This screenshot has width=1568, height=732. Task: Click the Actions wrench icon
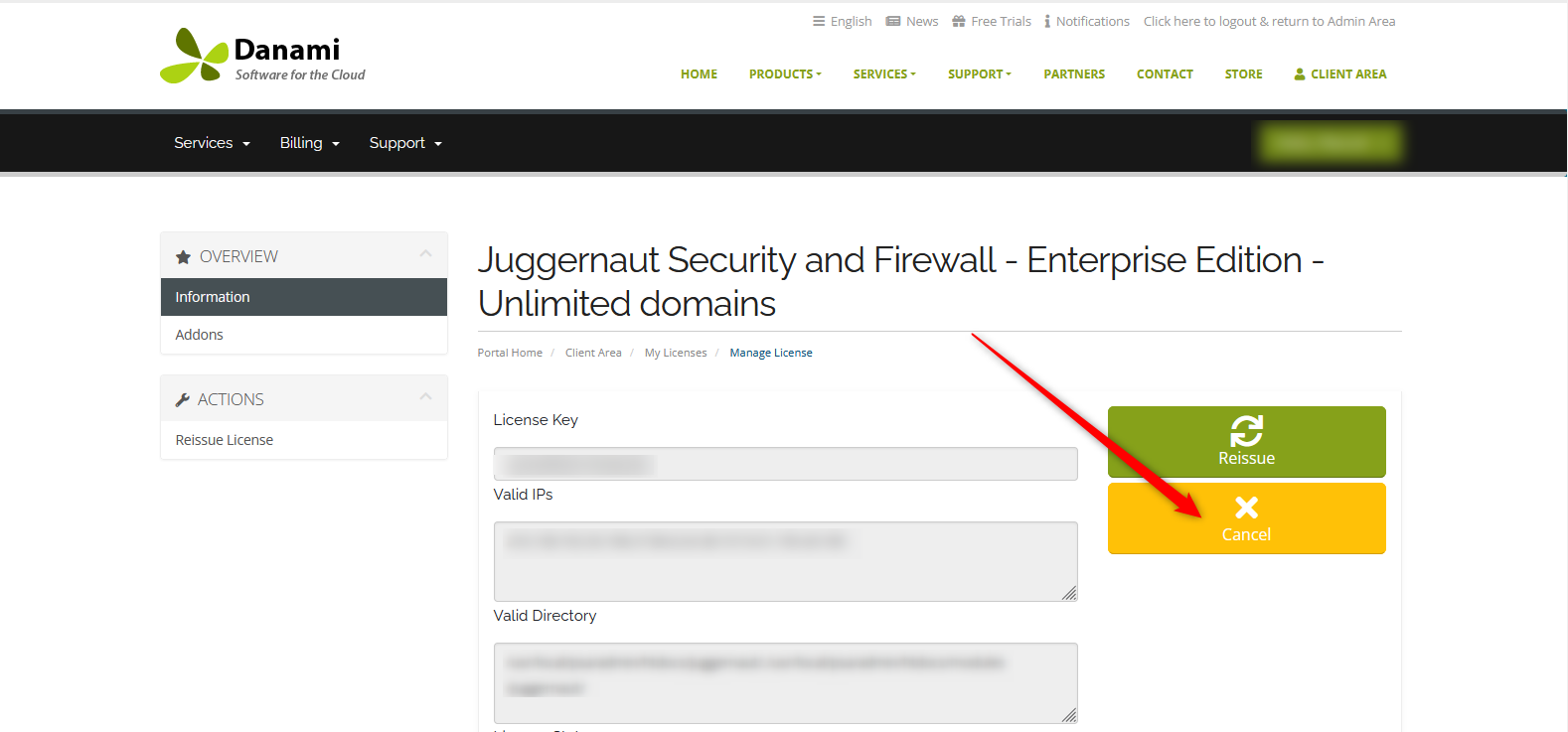tap(183, 400)
